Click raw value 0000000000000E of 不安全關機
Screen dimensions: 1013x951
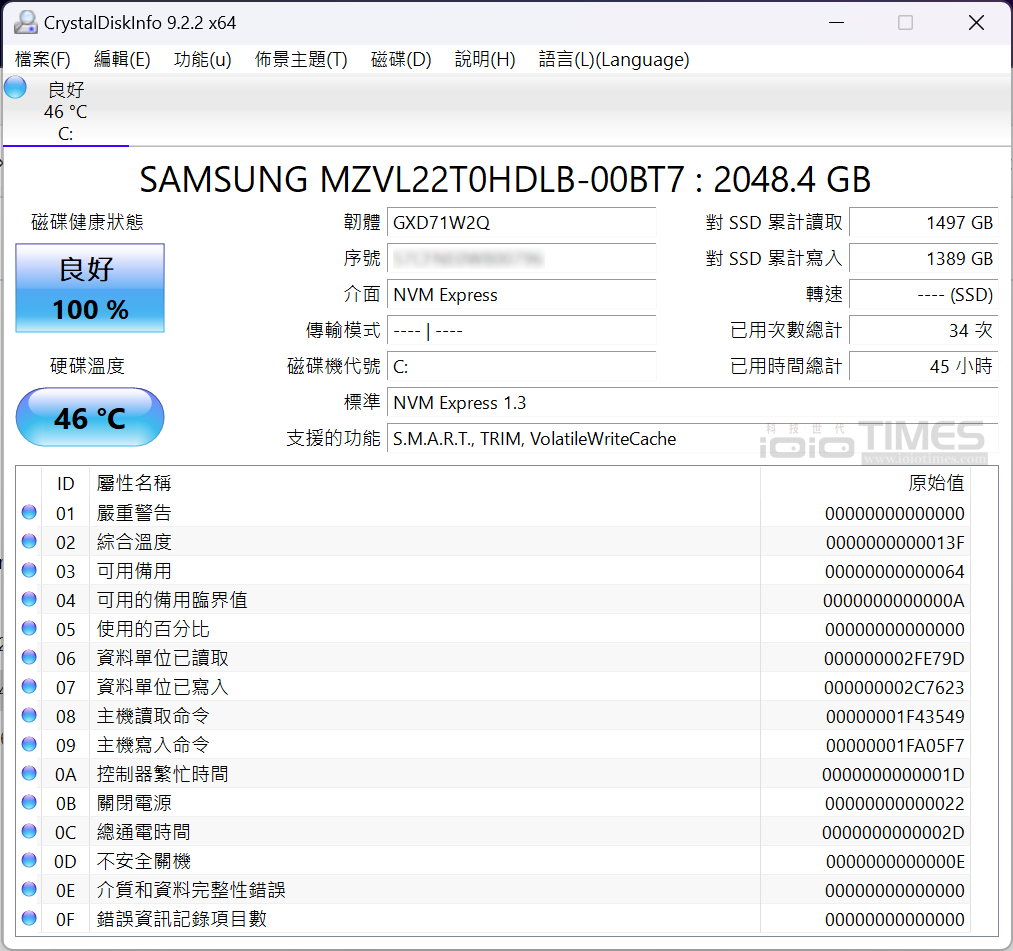[x=895, y=862]
